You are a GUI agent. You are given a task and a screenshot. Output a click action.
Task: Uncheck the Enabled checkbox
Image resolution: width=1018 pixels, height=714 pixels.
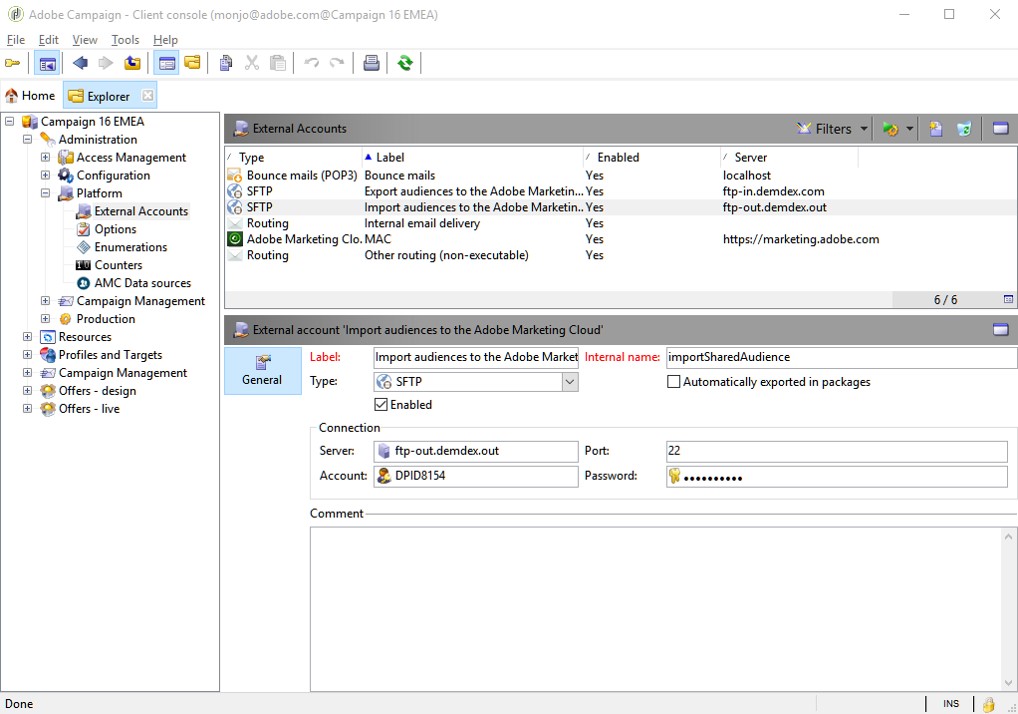point(381,404)
